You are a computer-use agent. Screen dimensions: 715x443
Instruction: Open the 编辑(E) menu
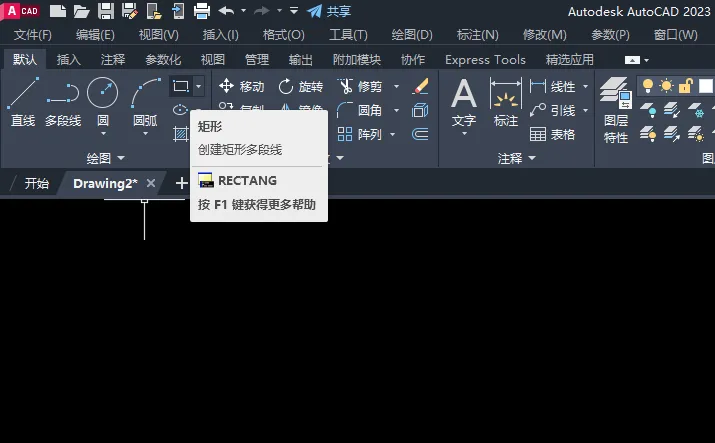[95, 35]
